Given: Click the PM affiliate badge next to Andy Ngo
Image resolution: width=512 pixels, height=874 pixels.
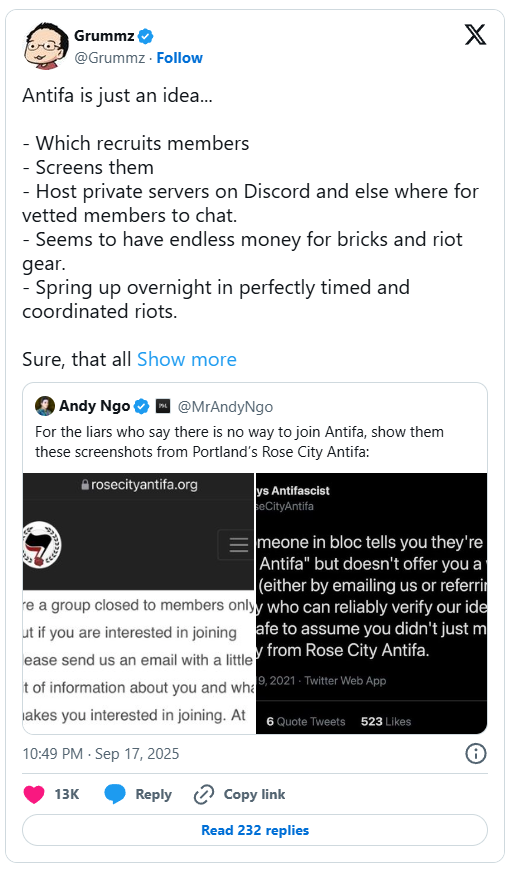Looking at the screenshot, I should click(x=163, y=406).
